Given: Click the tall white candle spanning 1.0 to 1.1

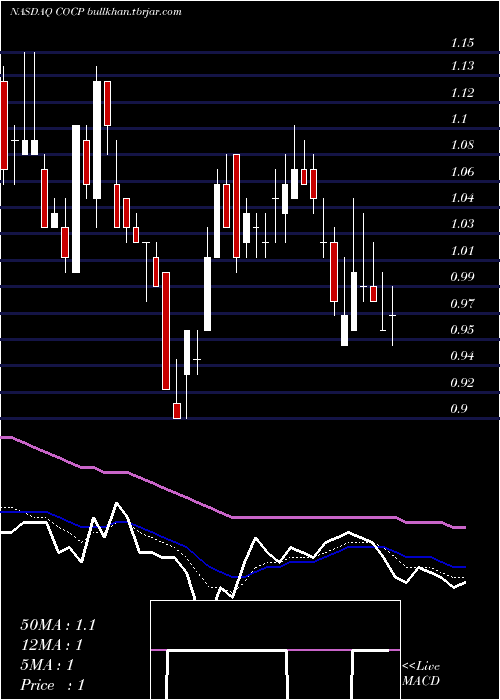Looking at the screenshot, I should (x=76, y=199).
